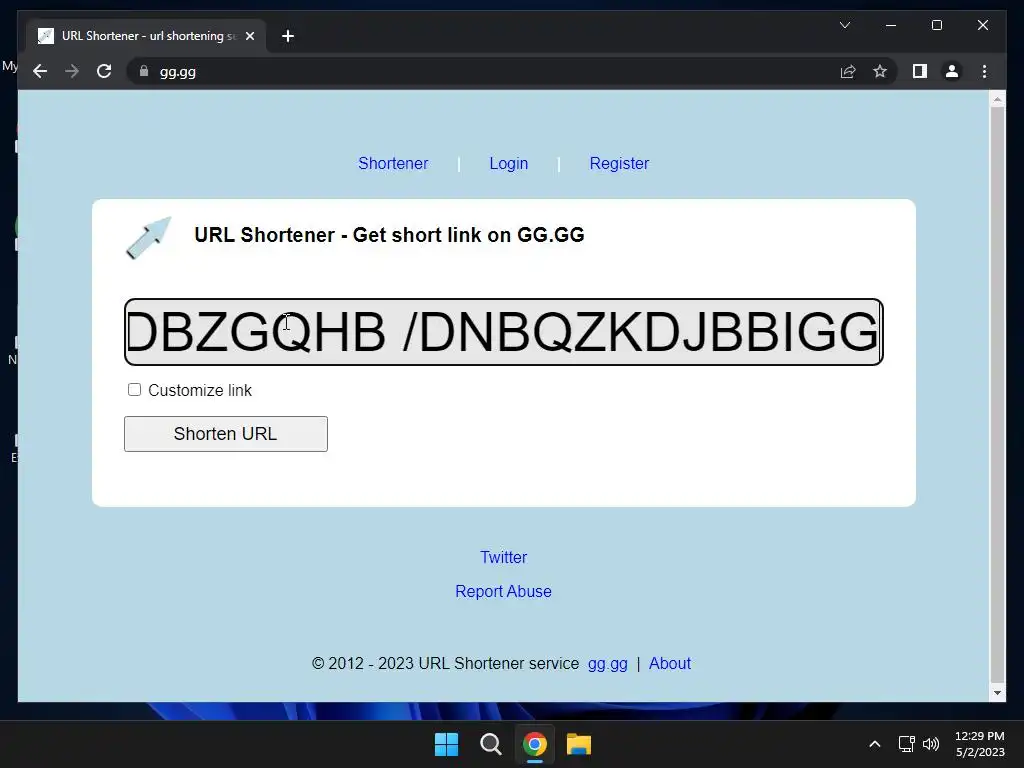Open Chrome three-dot menu

coord(984,71)
